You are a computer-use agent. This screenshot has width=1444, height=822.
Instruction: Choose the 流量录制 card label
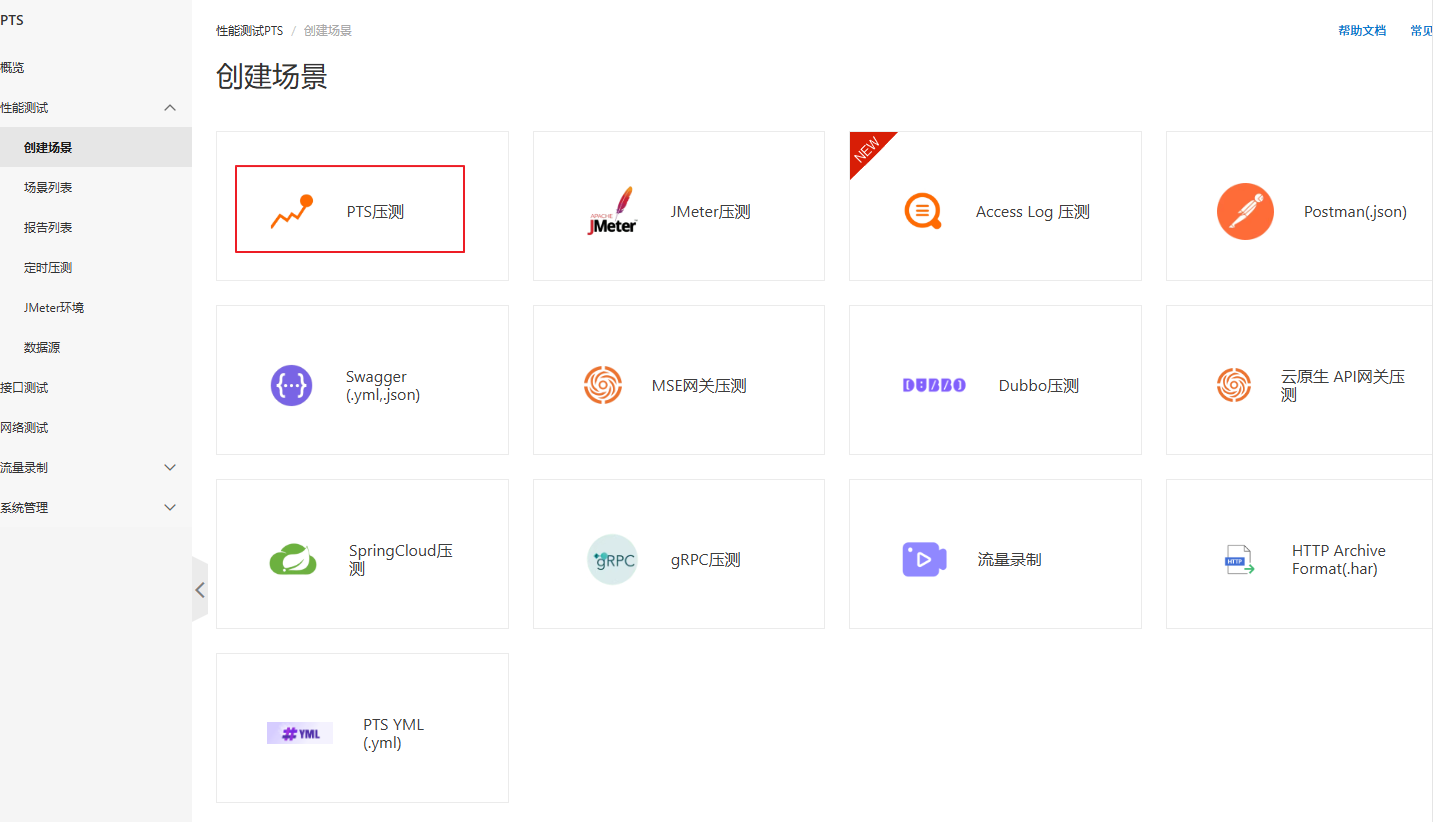(x=1009, y=560)
